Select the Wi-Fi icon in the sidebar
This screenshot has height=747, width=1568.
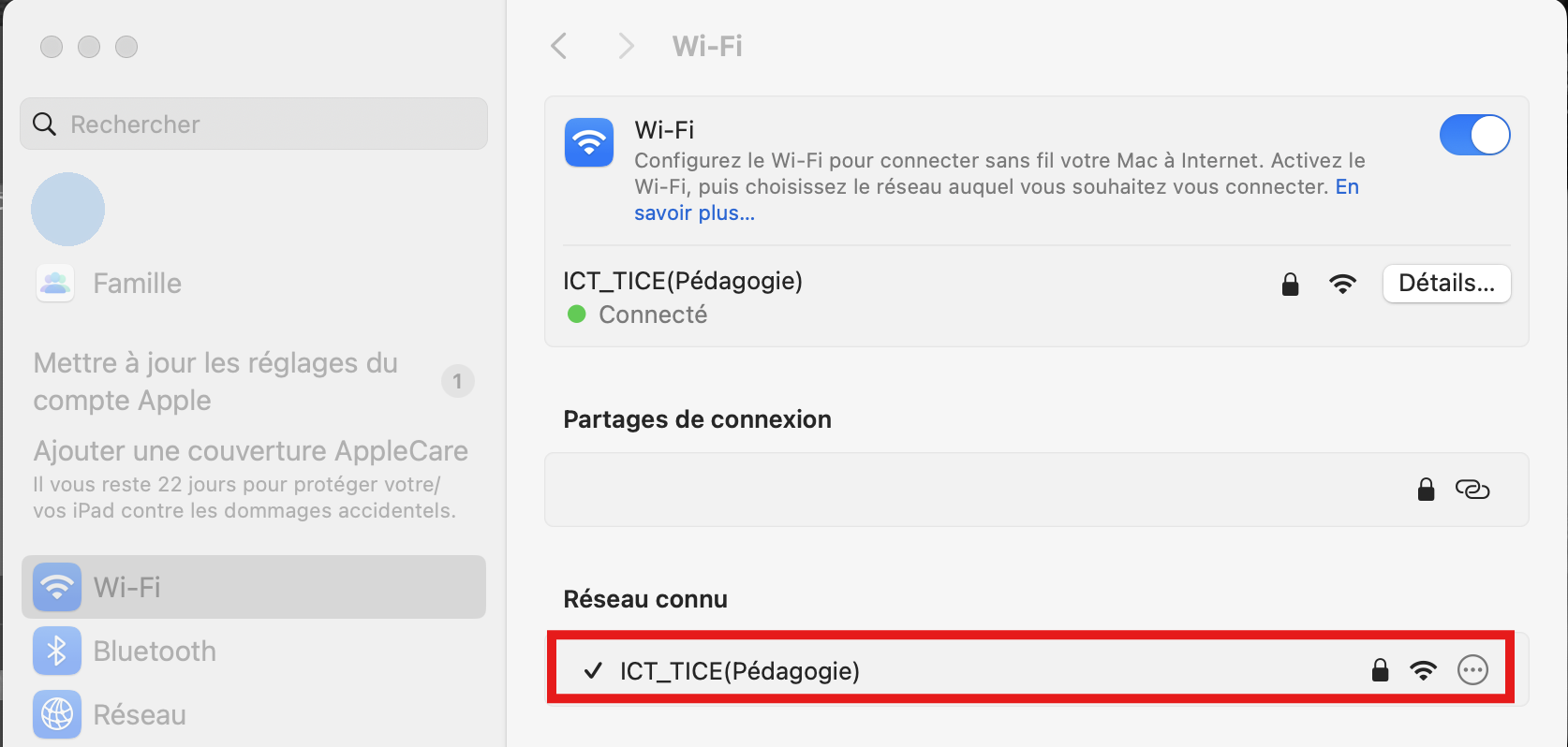click(56, 587)
